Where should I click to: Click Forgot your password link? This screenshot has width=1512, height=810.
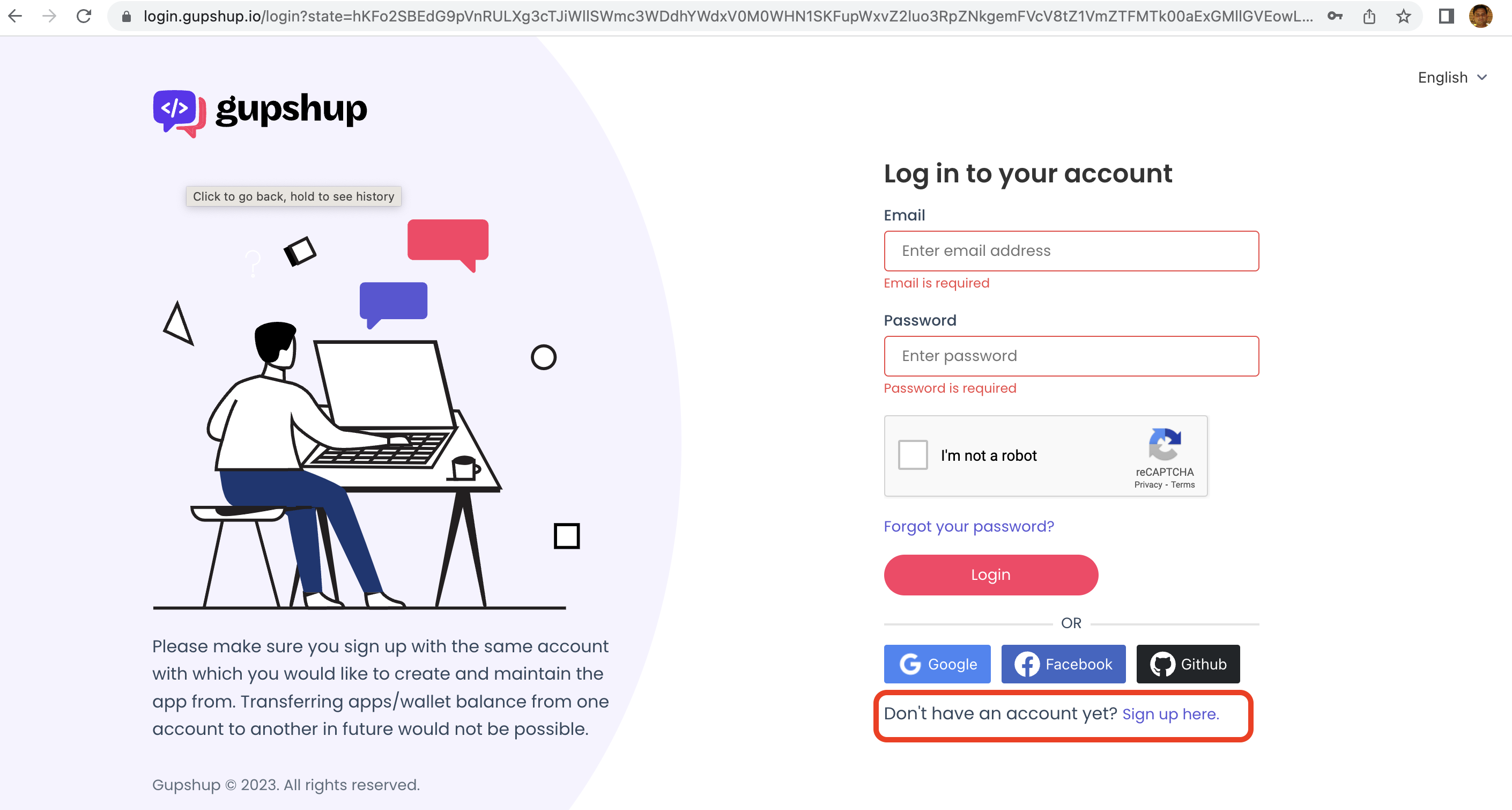[968, 526]
